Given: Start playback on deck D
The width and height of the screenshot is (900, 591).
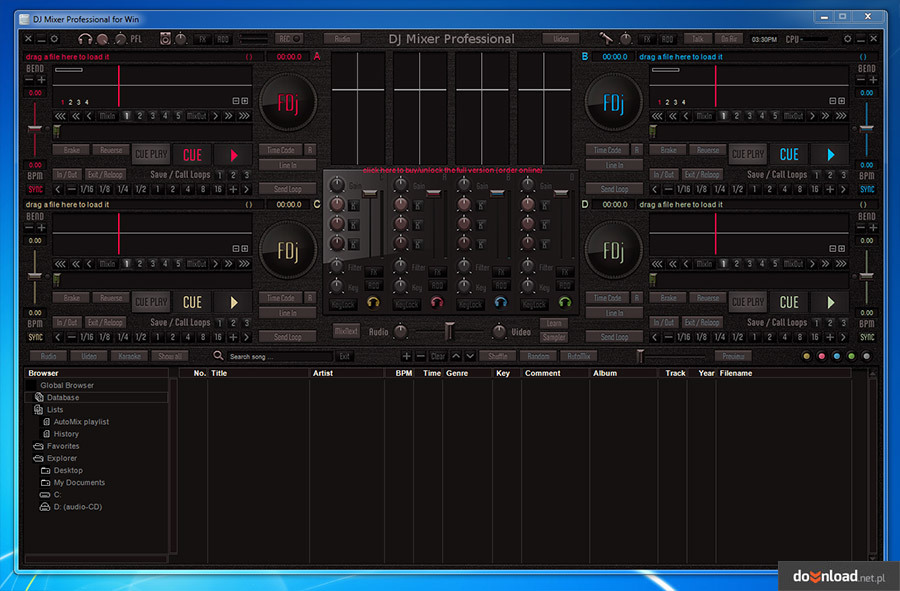Looking at the screenshot, I should coord(830,302).
